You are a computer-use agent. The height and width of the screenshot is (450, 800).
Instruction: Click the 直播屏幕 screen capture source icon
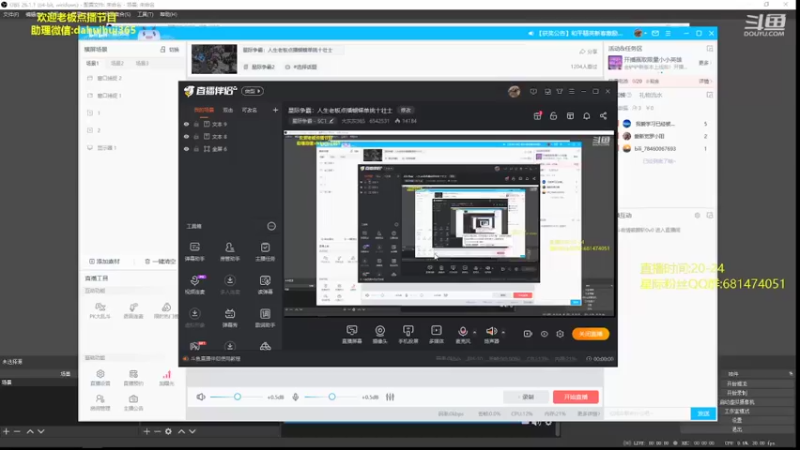352,334
